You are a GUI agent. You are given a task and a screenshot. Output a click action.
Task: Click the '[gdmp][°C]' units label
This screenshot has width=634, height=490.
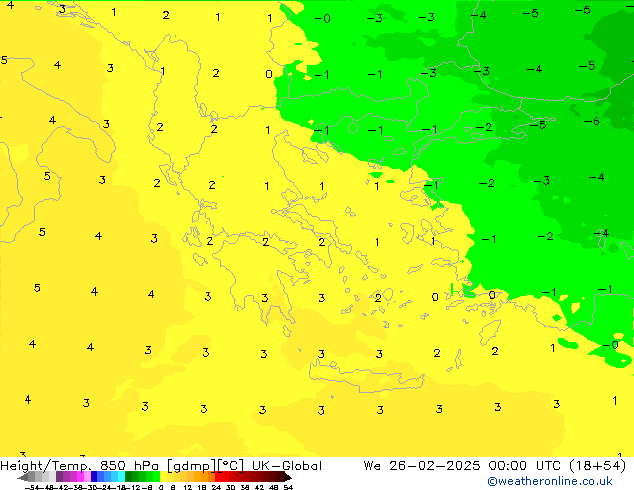206,466
